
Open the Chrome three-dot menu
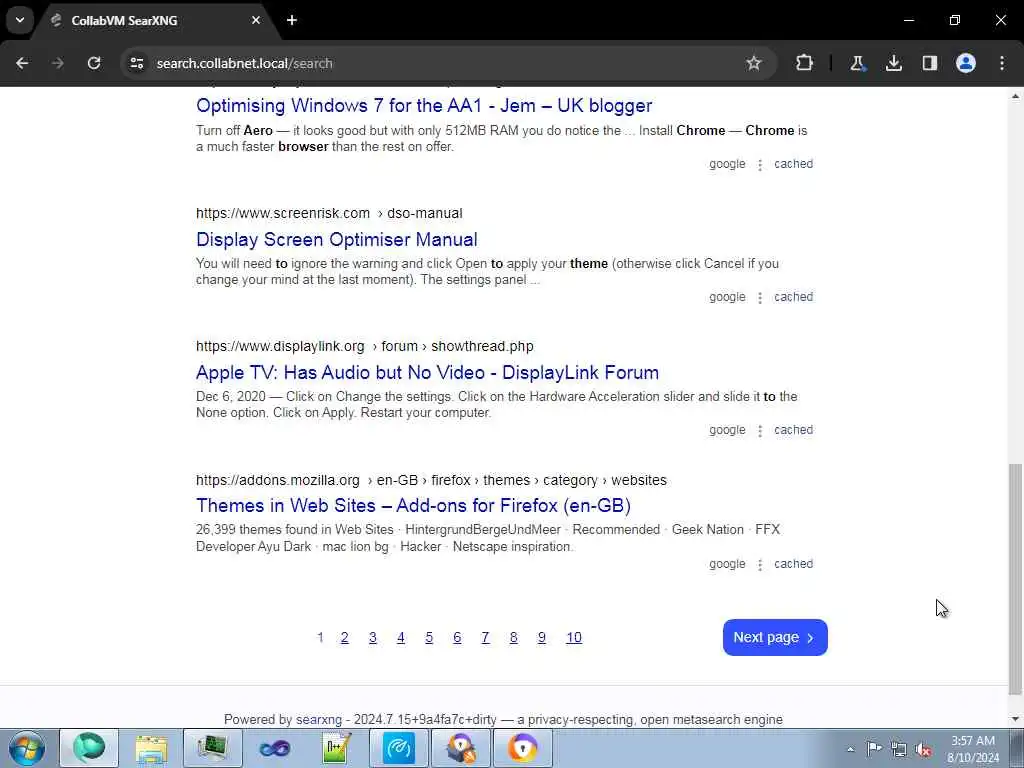pos(1002,63)
